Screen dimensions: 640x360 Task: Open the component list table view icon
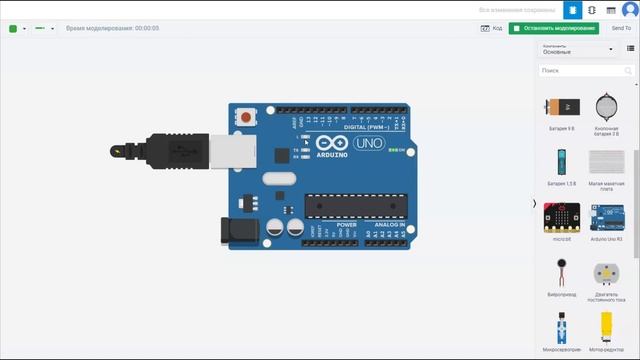pyautogui.click(x=611, y=11)
